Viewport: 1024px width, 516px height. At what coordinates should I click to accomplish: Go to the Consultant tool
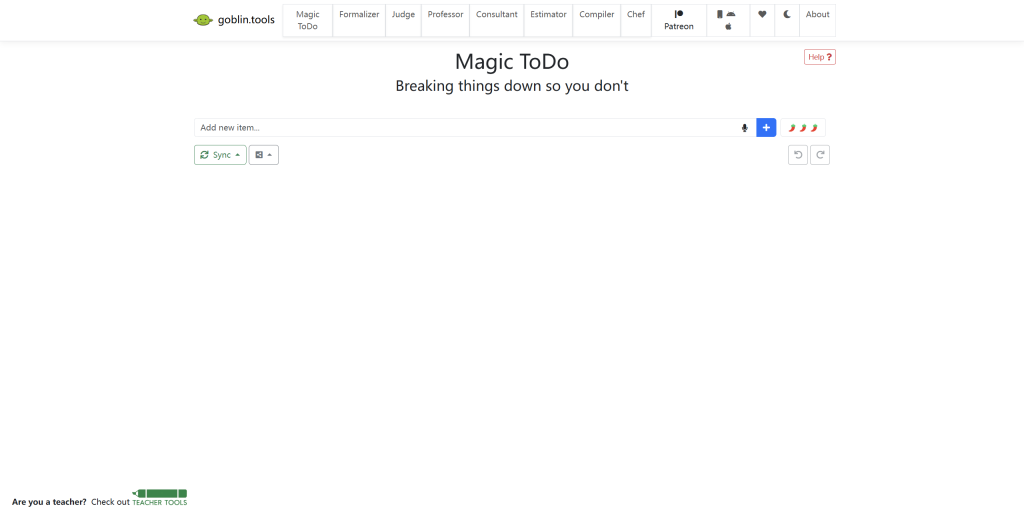[497, 20]
